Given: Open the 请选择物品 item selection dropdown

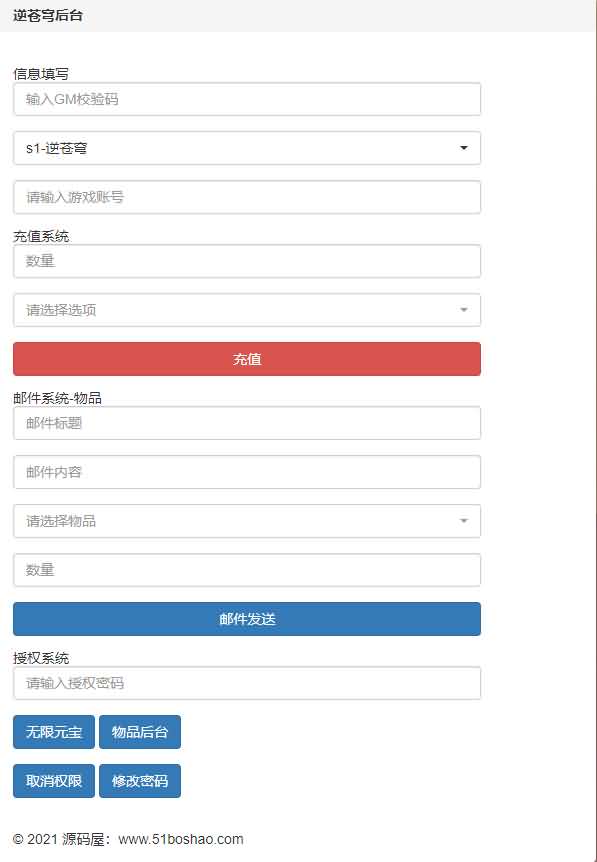Looking at the screenshot, I should point(247,520).
